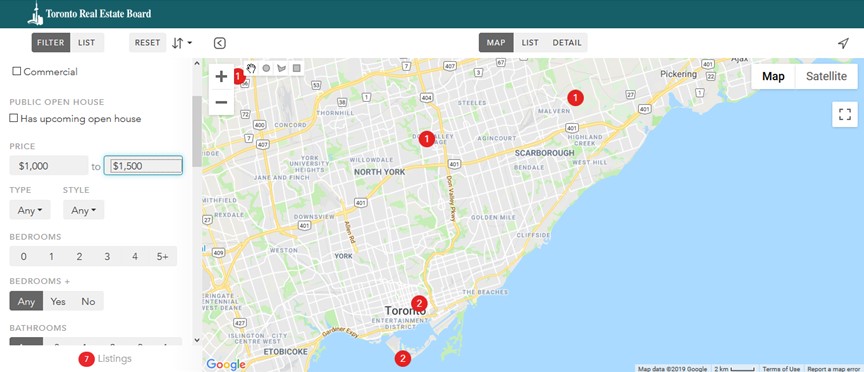Enable Has upcoming open house
Viewport: 864px width, 372px height.
(14, 118)
